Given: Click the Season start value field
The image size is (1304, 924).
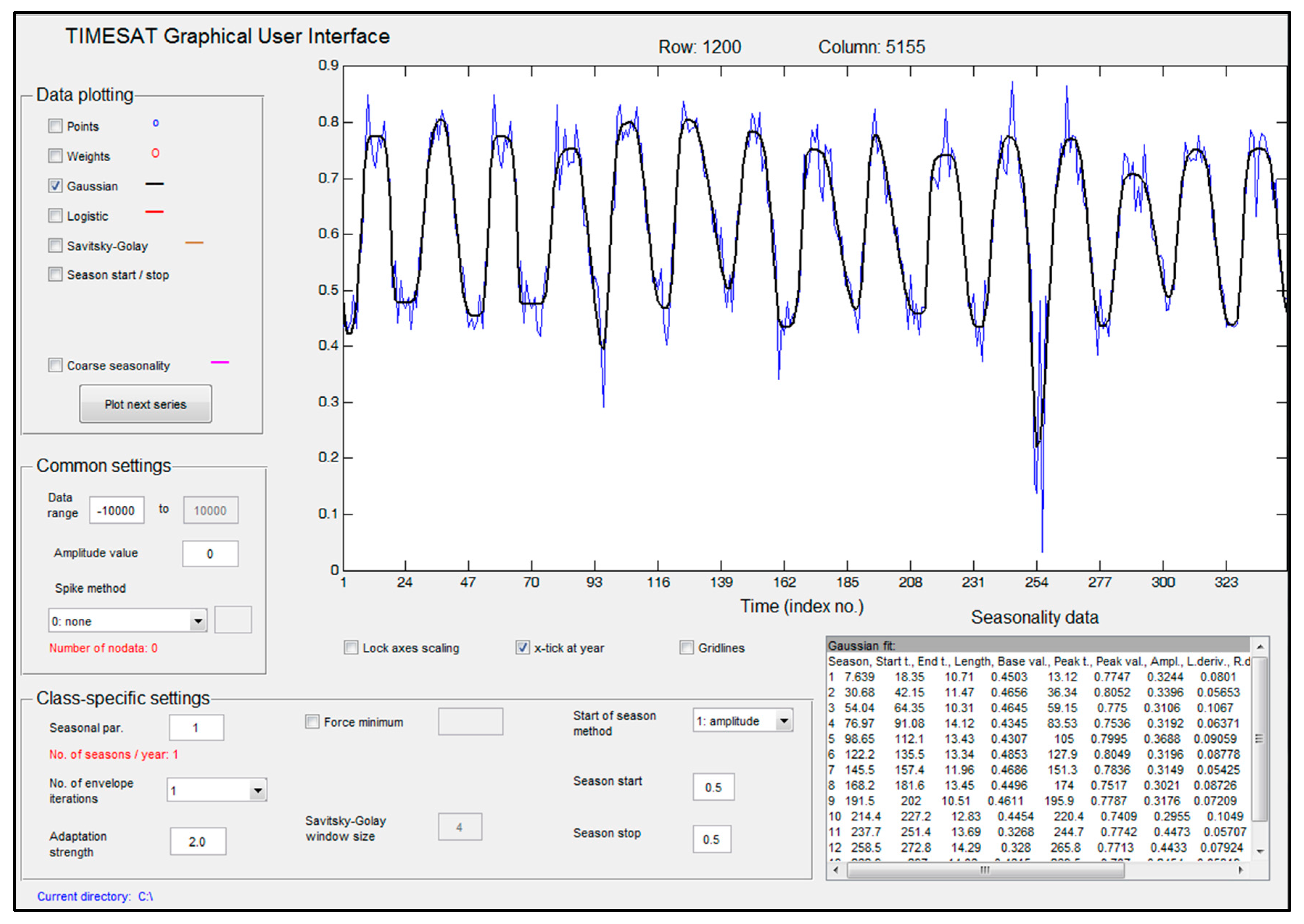Looking at the screenshot, I should pos(713,787).
